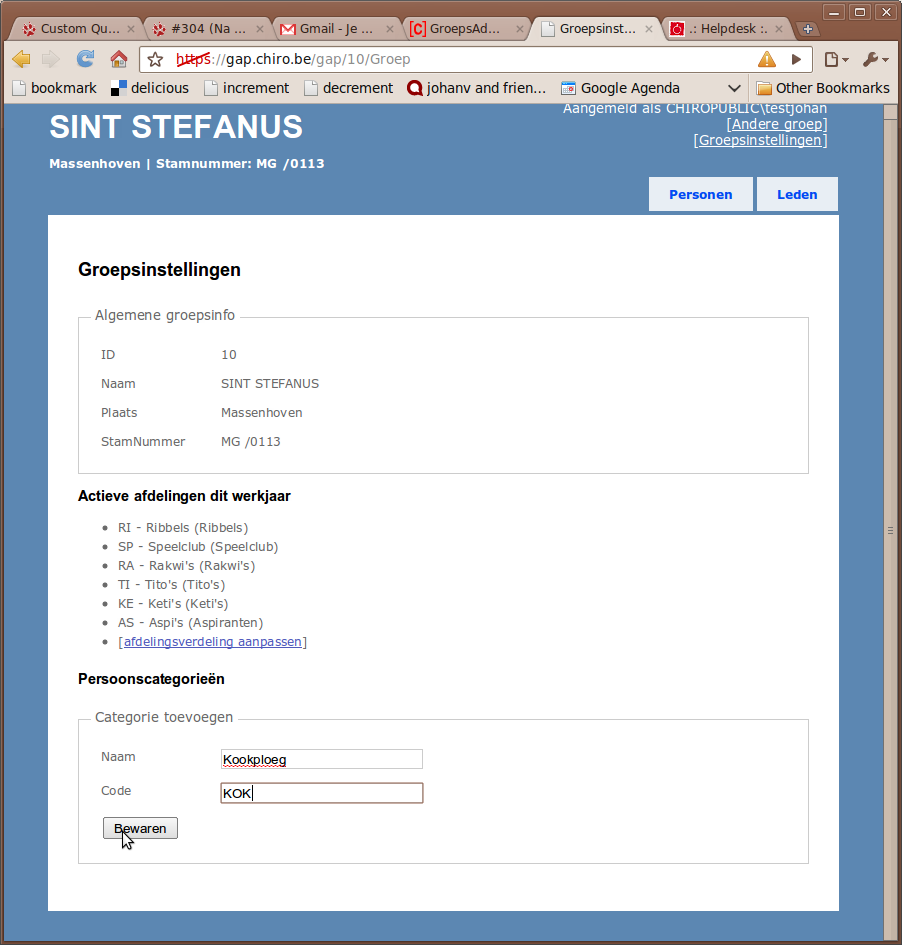The width and height of the screenshot is (902, 945).
Task: Close the Gmail tab
Action: tap(390, 29)
